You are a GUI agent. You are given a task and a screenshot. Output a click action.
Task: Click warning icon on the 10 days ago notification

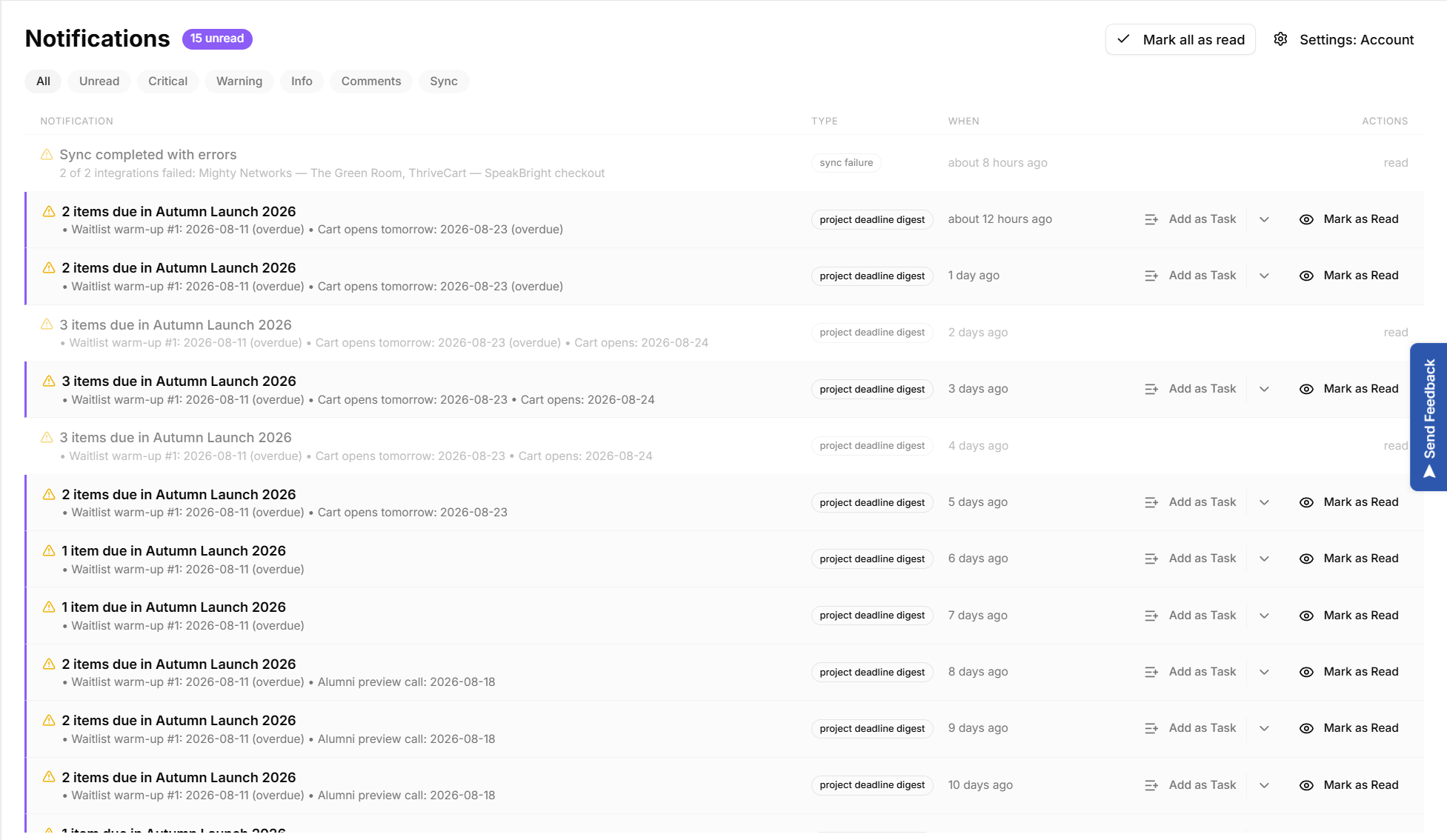coord(49,777)
